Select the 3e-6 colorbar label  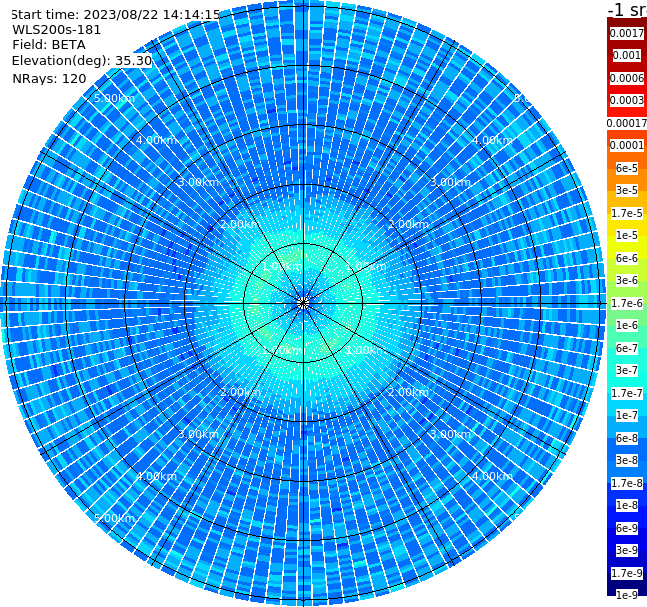pyautogui.click(x=627, y=280)
